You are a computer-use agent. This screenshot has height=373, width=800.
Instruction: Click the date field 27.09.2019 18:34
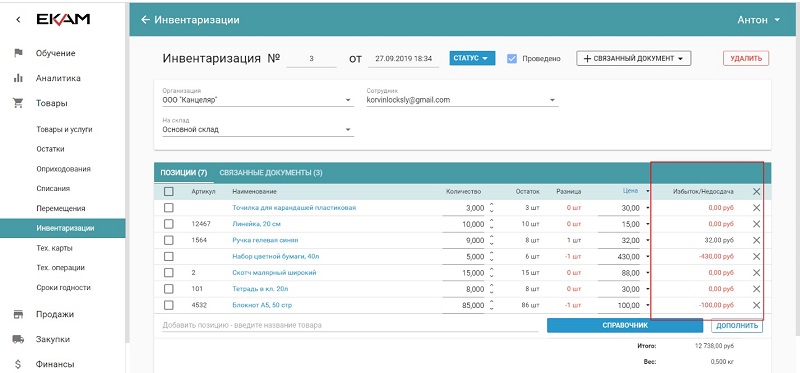pyautogui.click(x=404, y=59)
